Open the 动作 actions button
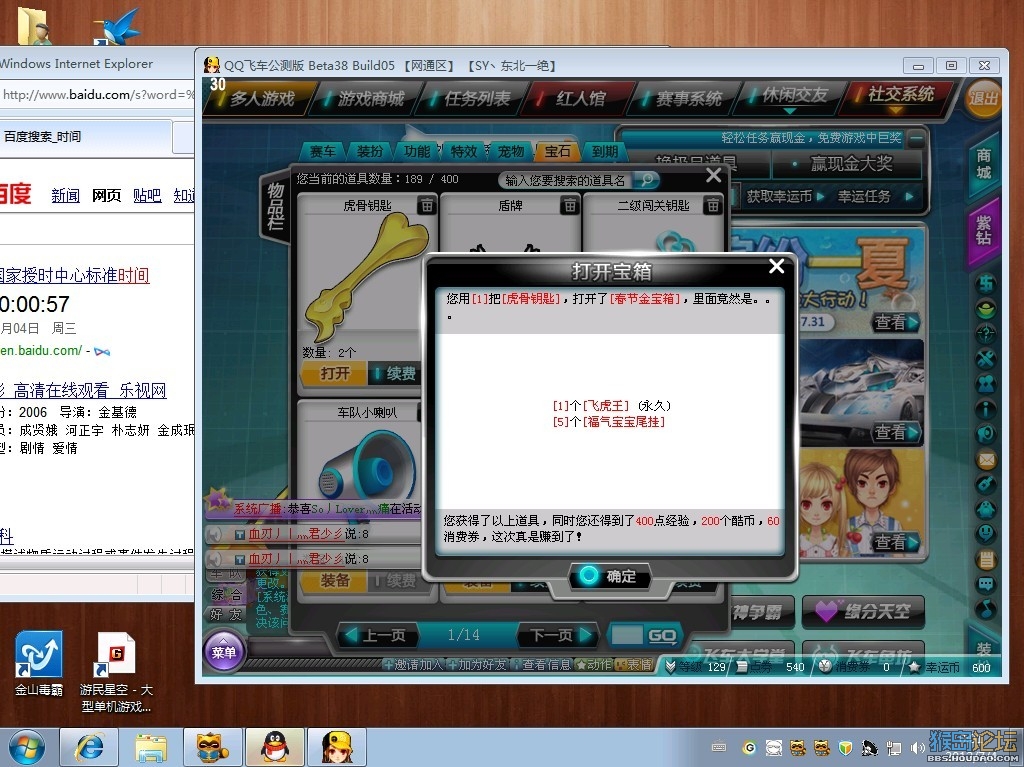The image size is (1024, 767). (x=594, y=665)
